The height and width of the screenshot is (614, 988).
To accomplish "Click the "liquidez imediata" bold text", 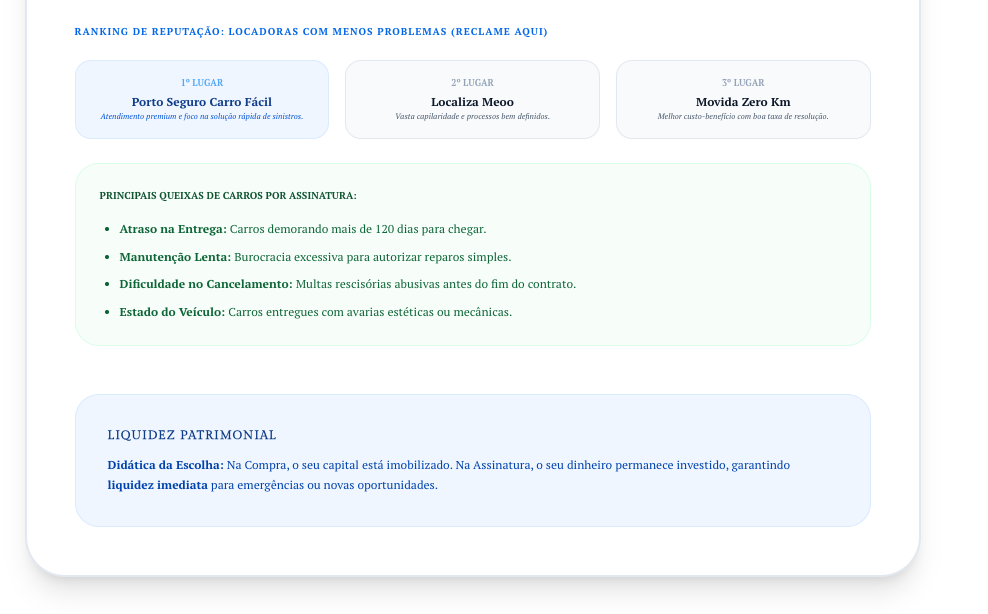I will coord(158,485).
